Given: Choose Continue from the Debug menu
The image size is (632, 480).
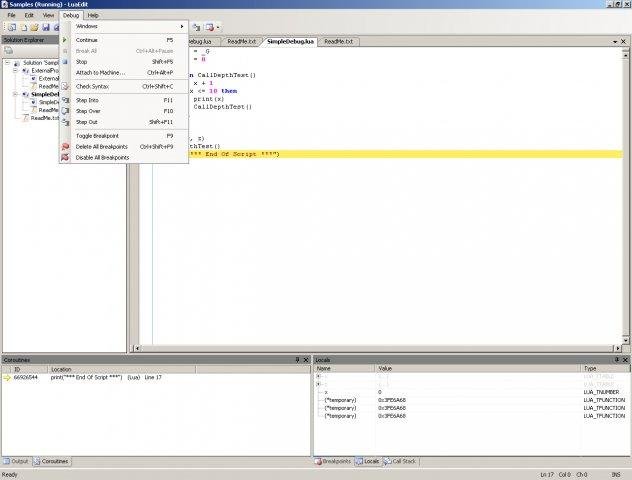Looking at the screenshot, I should click(125, 40).
